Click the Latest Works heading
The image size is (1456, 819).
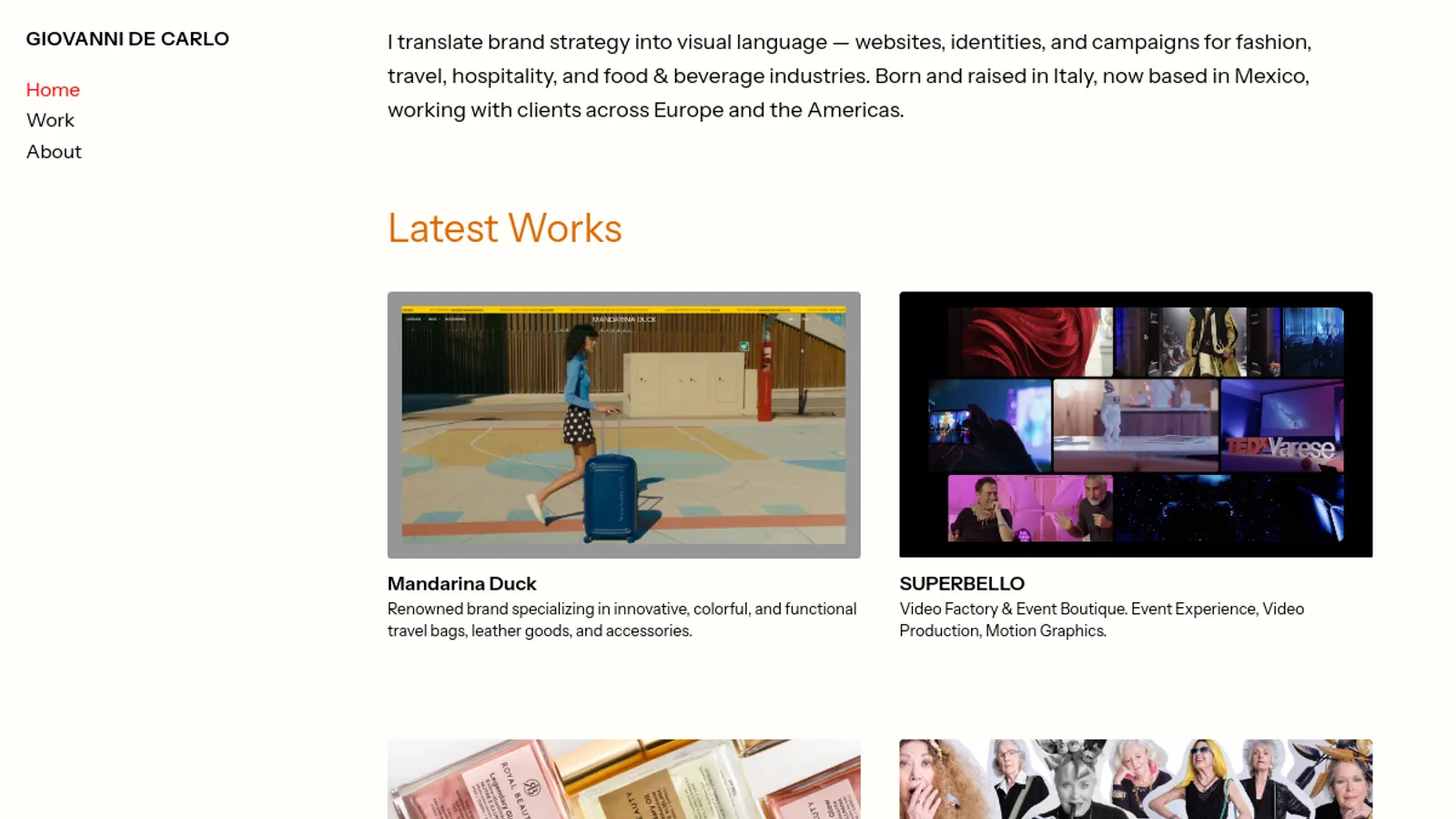[504, 227]
